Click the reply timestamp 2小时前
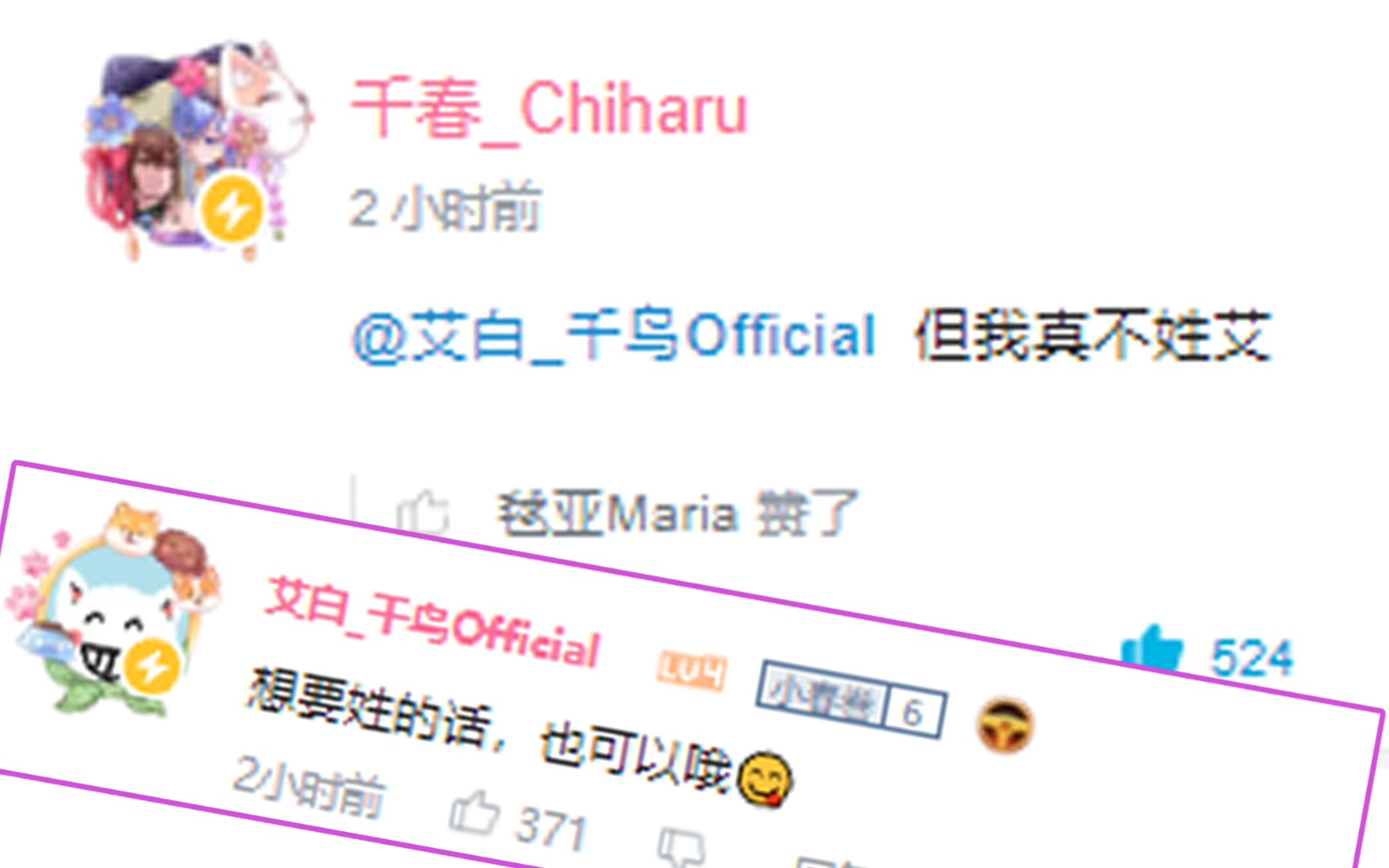This screenshot has width=1389, height=868. 309,787
